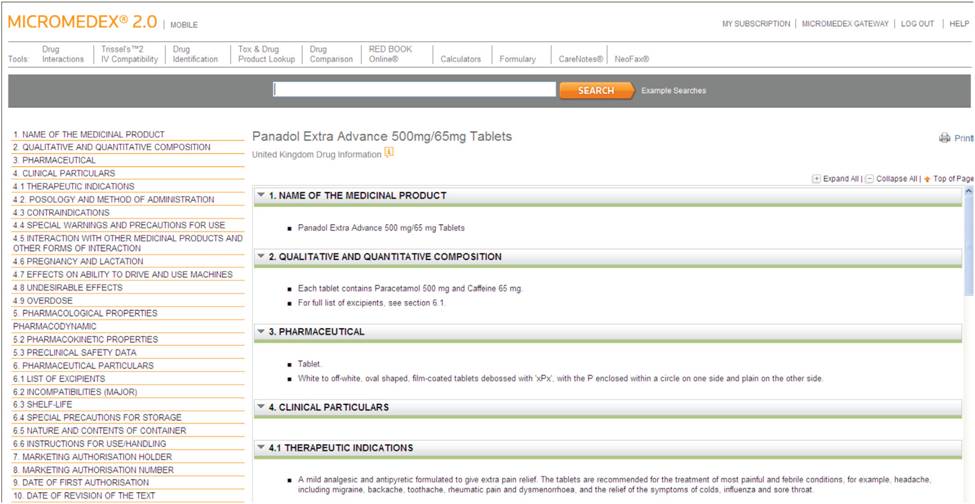Click the orange SEARCH button
The width and height of the screenshot is (975, 504).
596,91
